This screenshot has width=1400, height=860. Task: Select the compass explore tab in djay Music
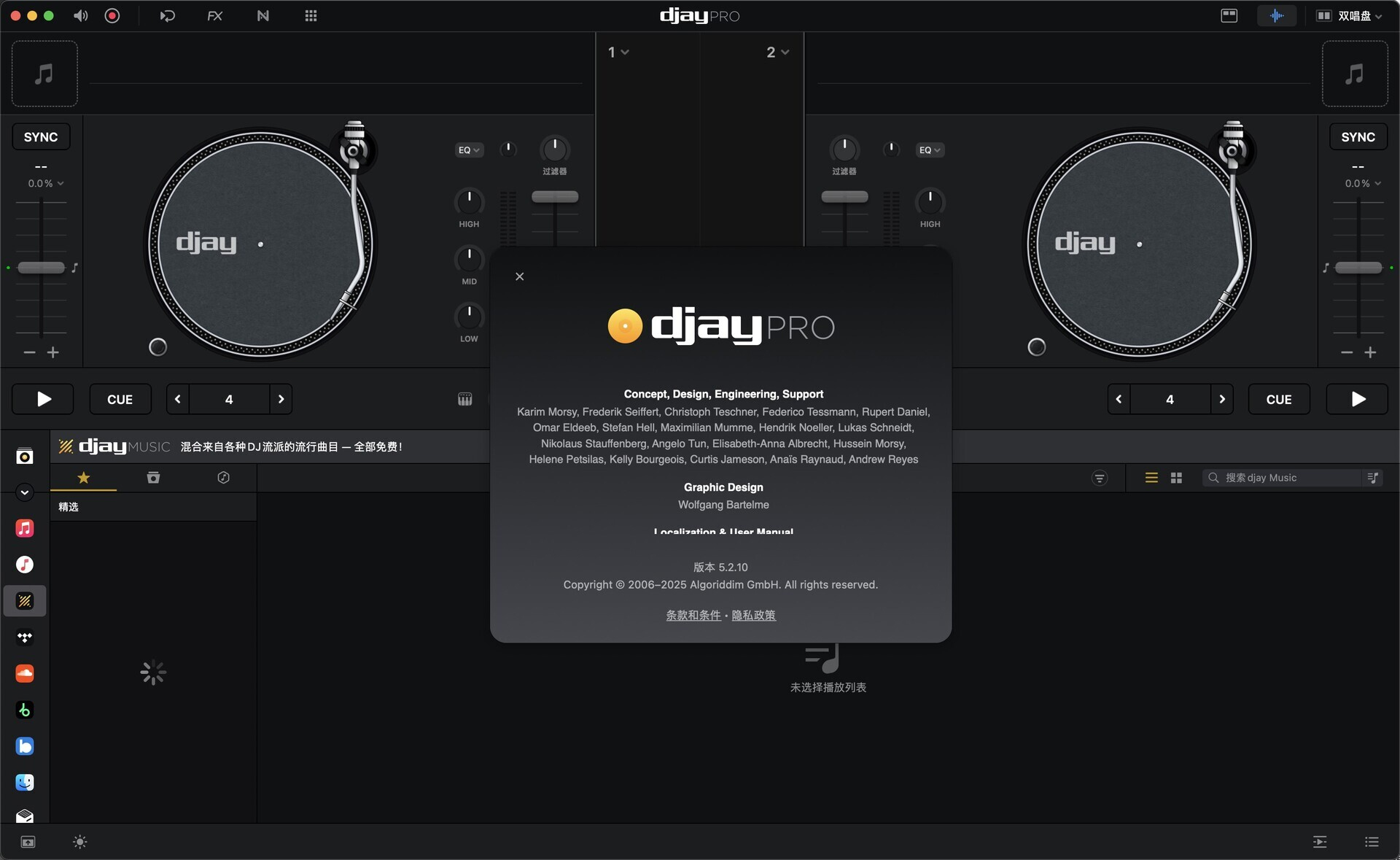pyautogui.click(x=224, y=478)
